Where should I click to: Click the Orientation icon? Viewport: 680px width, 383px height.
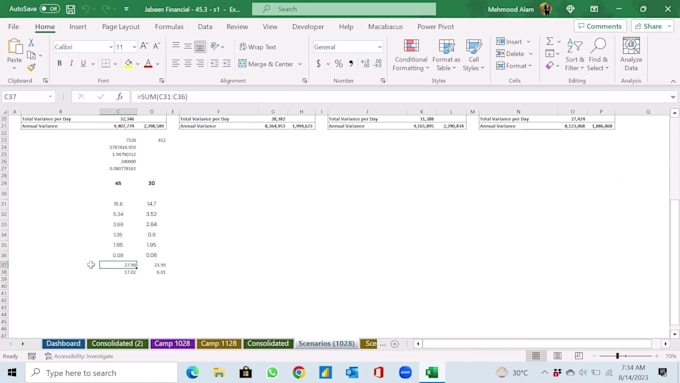215,46
